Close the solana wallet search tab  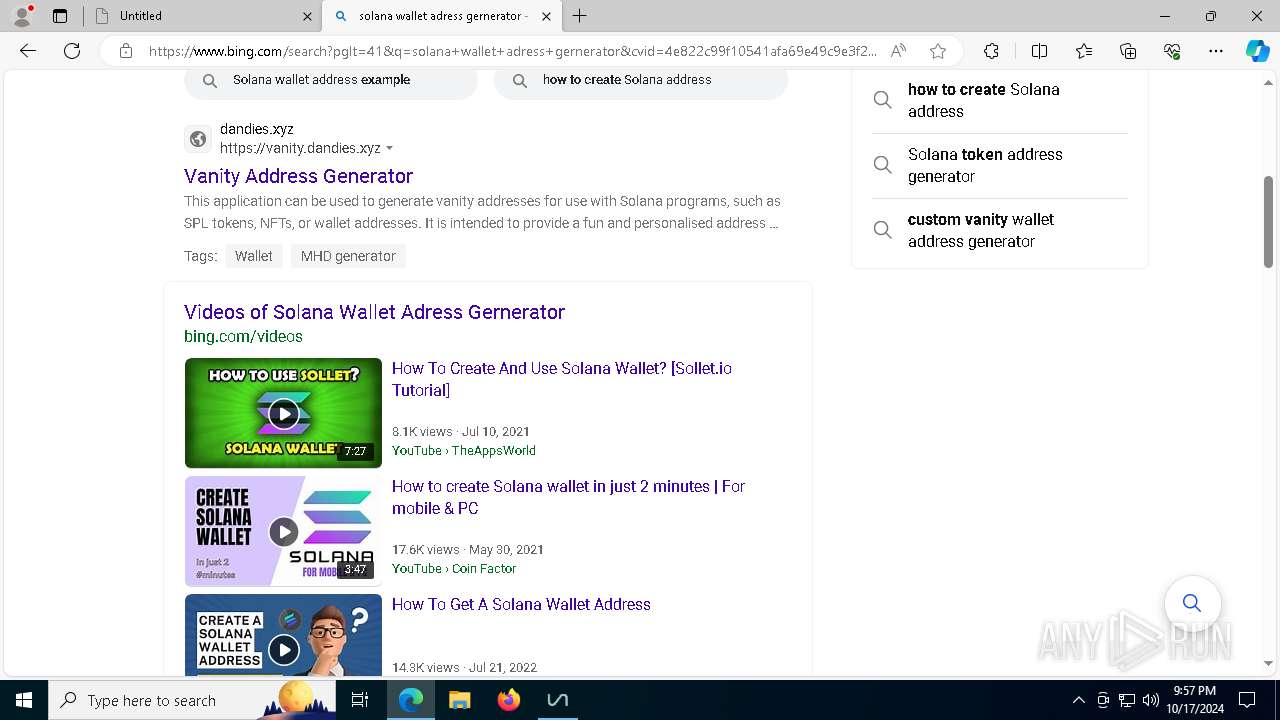click(546, 16)
